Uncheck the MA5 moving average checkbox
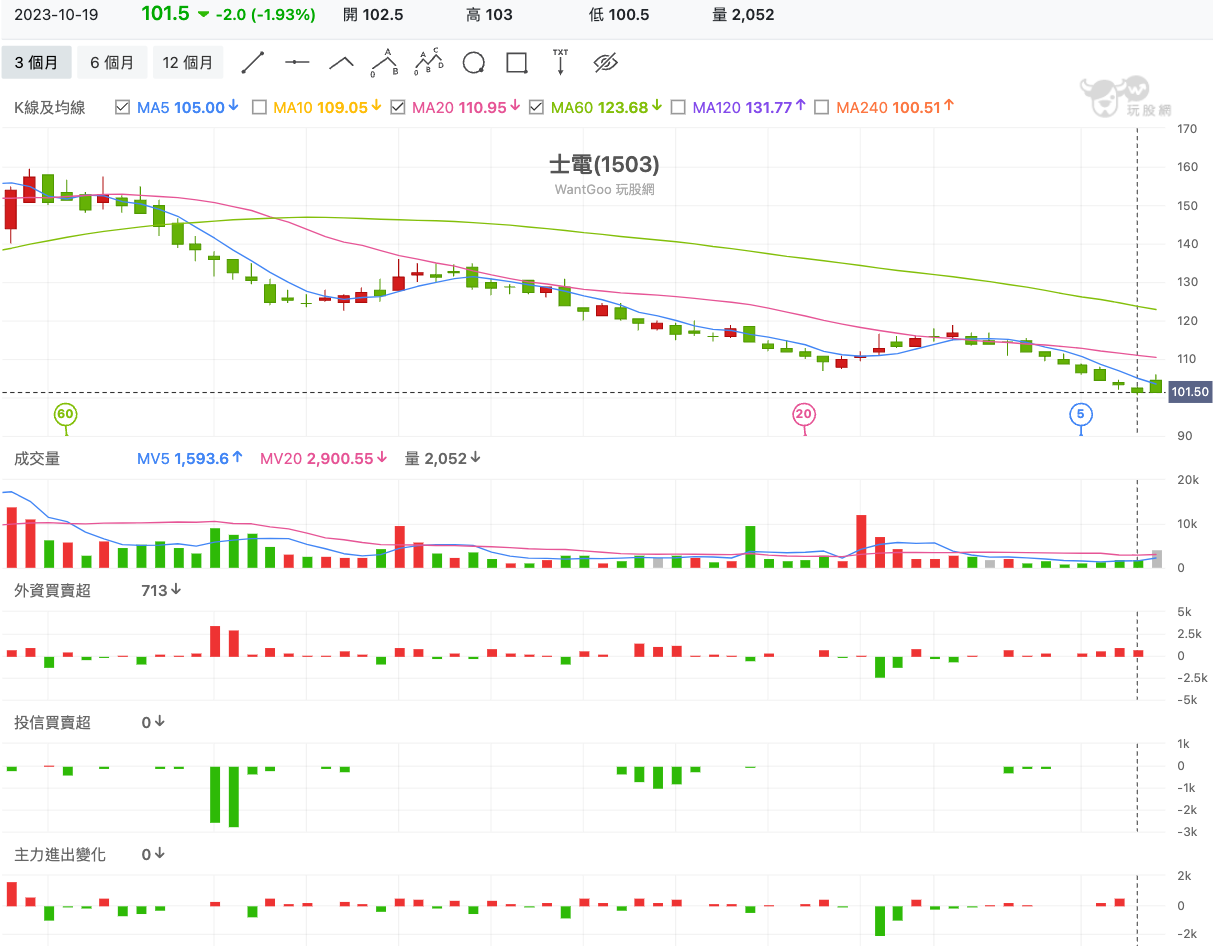 (x=123, y=107)
